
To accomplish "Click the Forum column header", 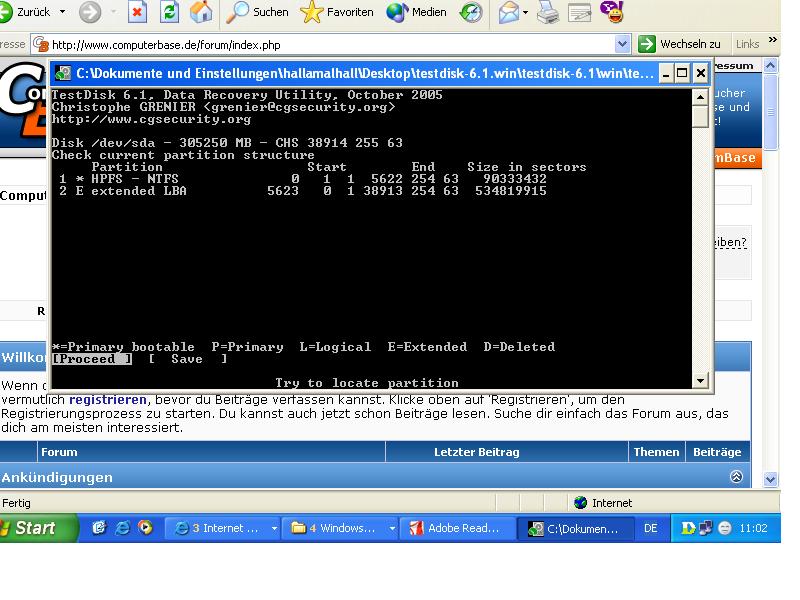I will click(59, 452).
